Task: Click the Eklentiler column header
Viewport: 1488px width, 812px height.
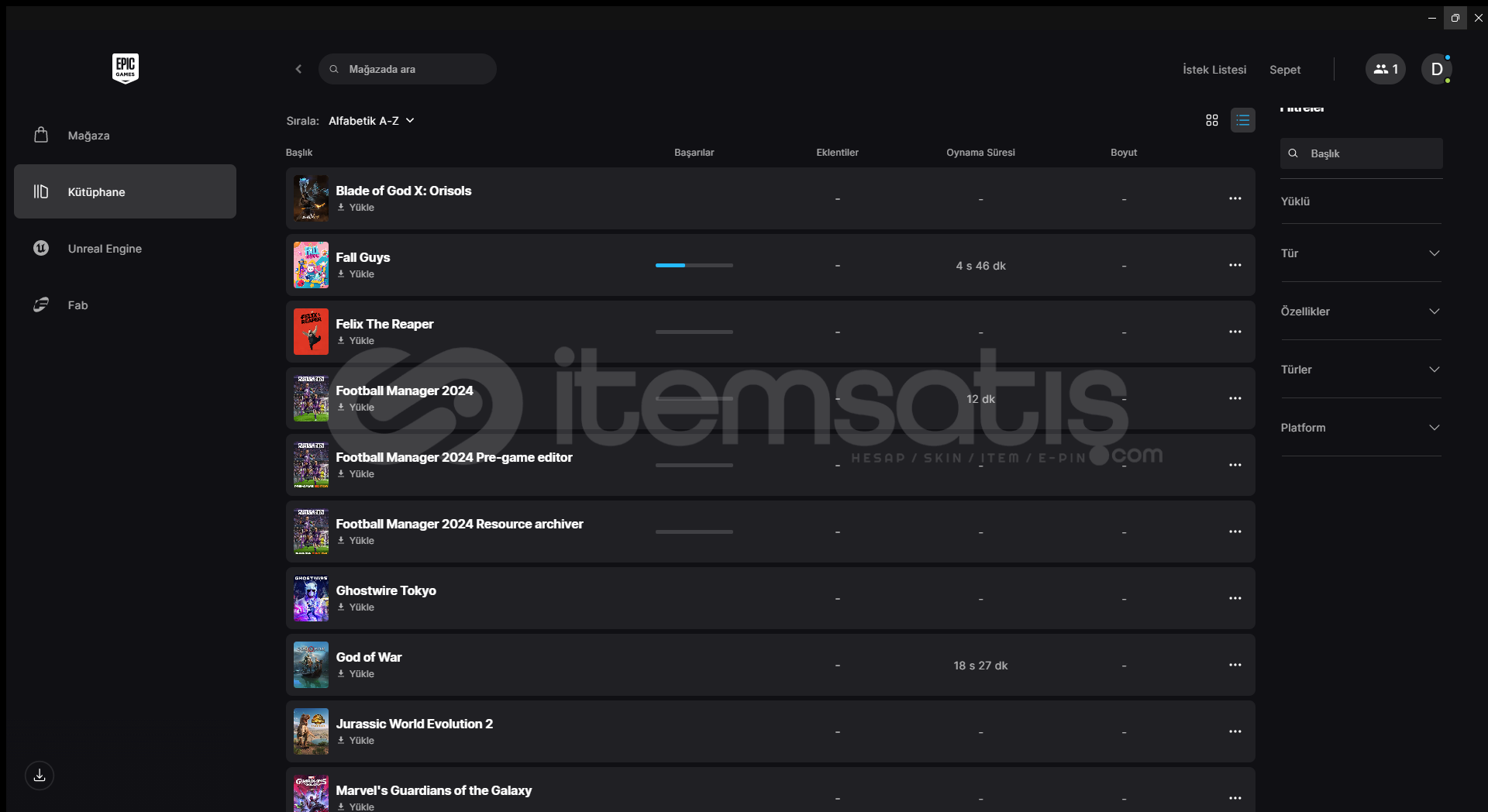Action: click(x=837, y=153)
